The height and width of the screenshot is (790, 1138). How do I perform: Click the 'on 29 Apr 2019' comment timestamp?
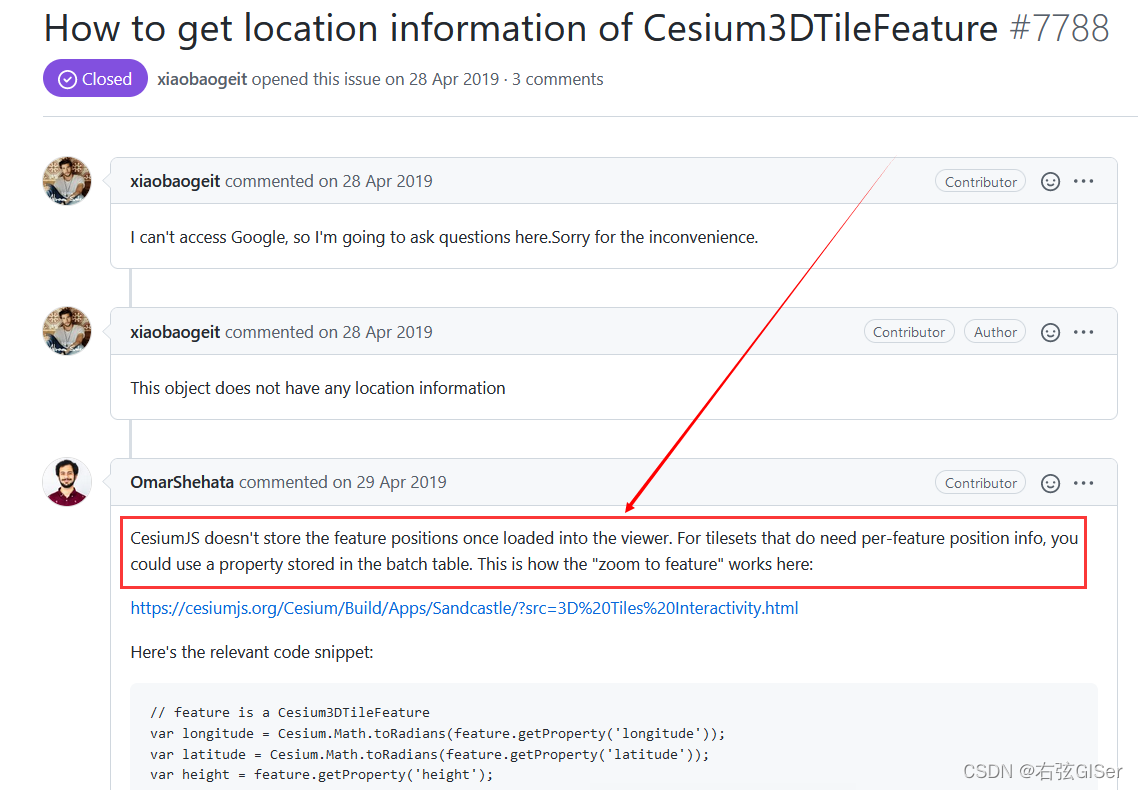click(x=390, y=482)
